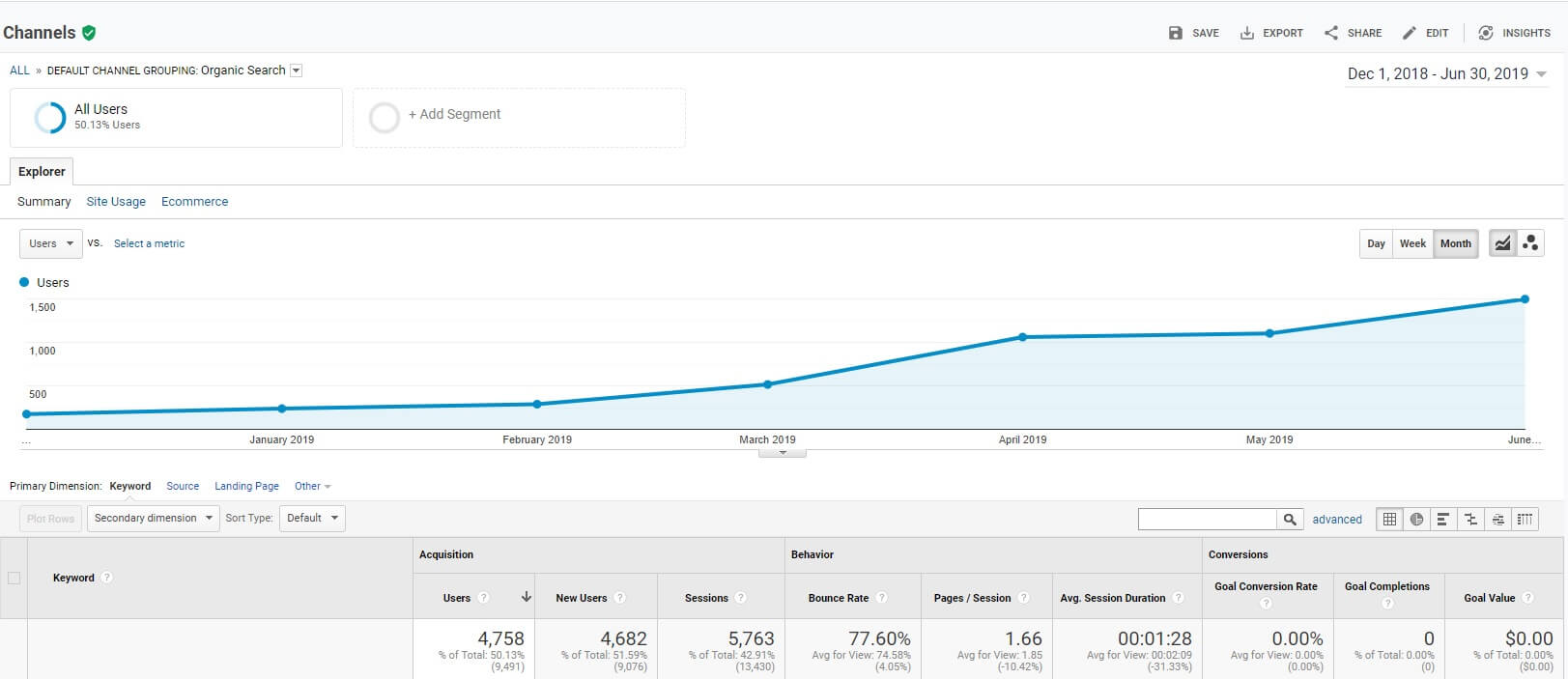
Task: Set primary dimension to Keyword
Action: point(130,486)
